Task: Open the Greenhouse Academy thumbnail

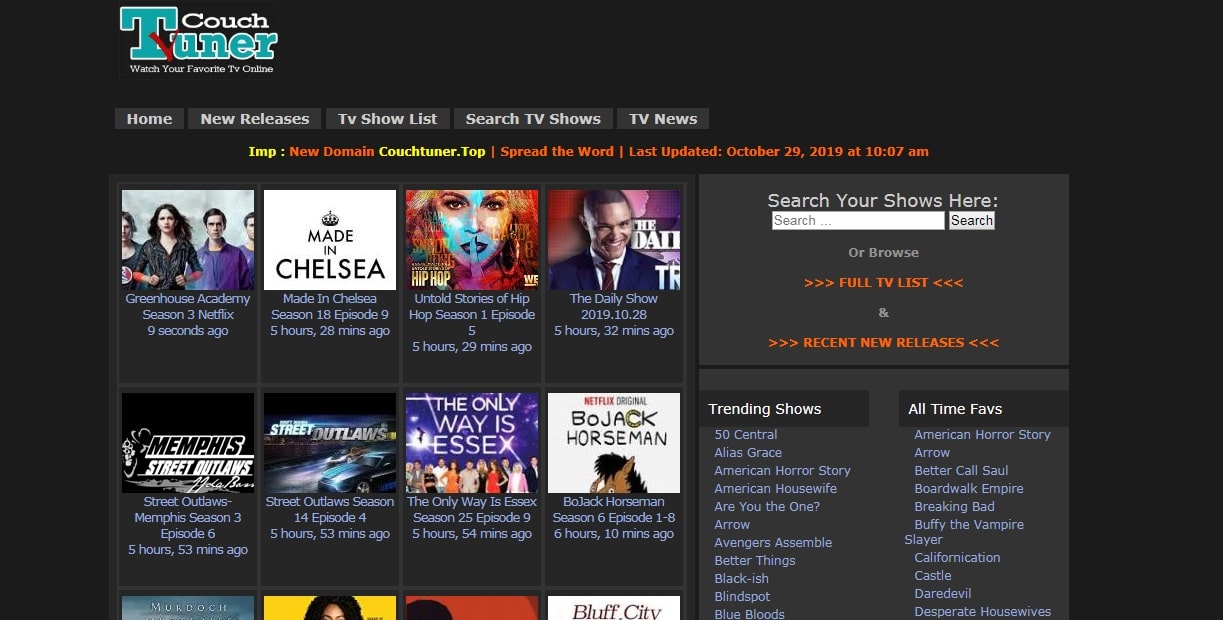Action: tap(188, 240)
